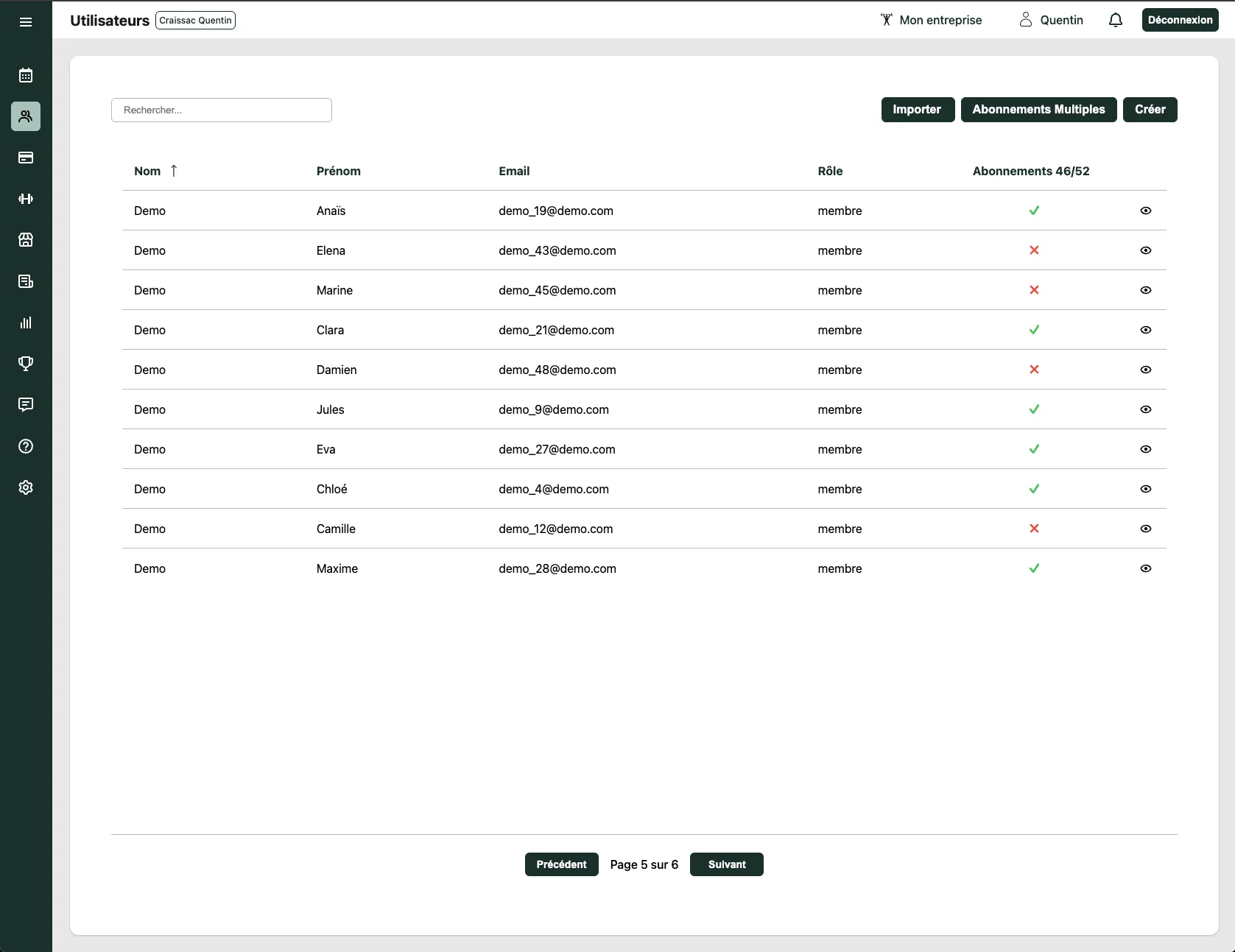Viewport: 1235px width, 952px height.
Task: View details of demo_19@demo.com via eye icon
Action: (1145, 211)
